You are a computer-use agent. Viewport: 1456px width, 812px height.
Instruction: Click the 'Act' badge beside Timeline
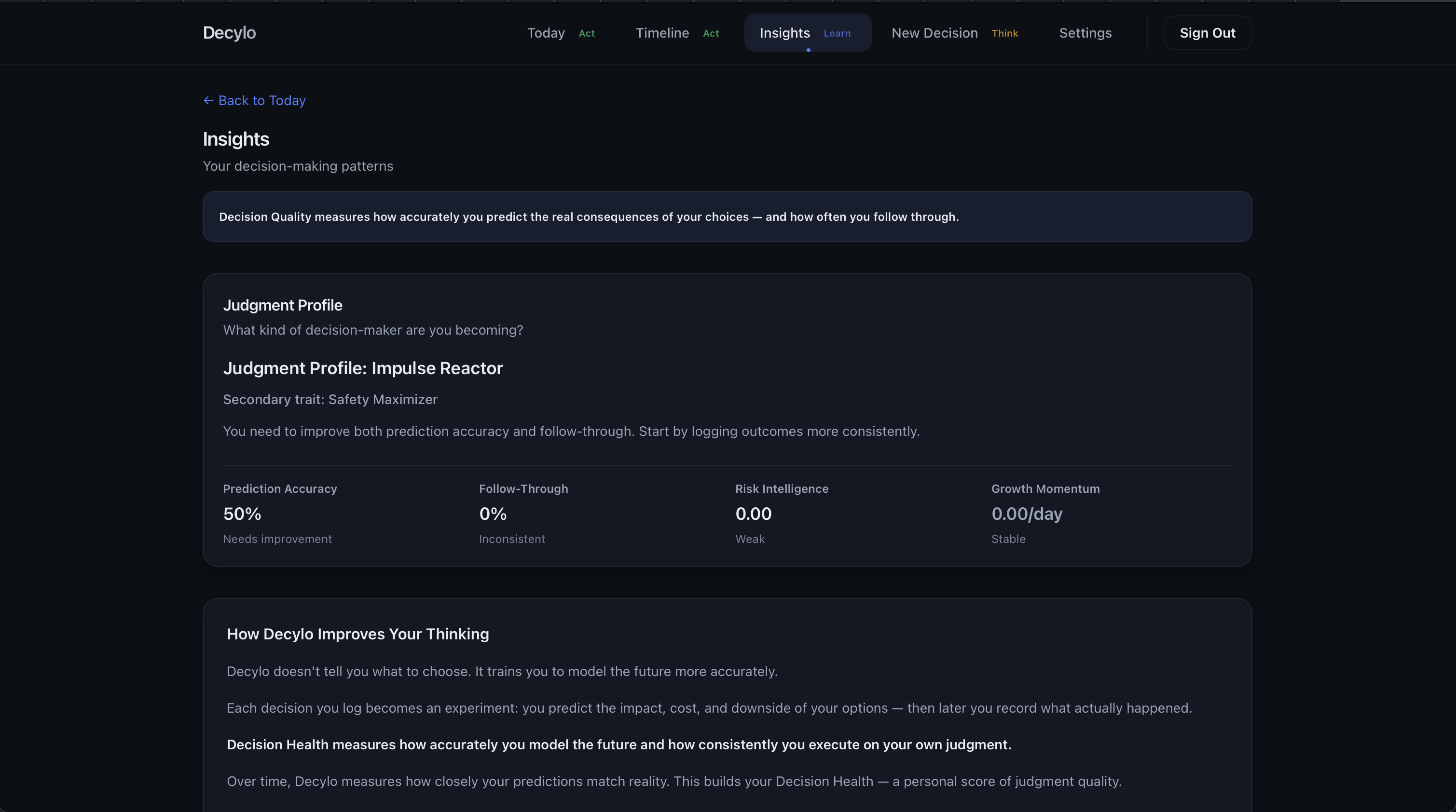coord(711,33)
